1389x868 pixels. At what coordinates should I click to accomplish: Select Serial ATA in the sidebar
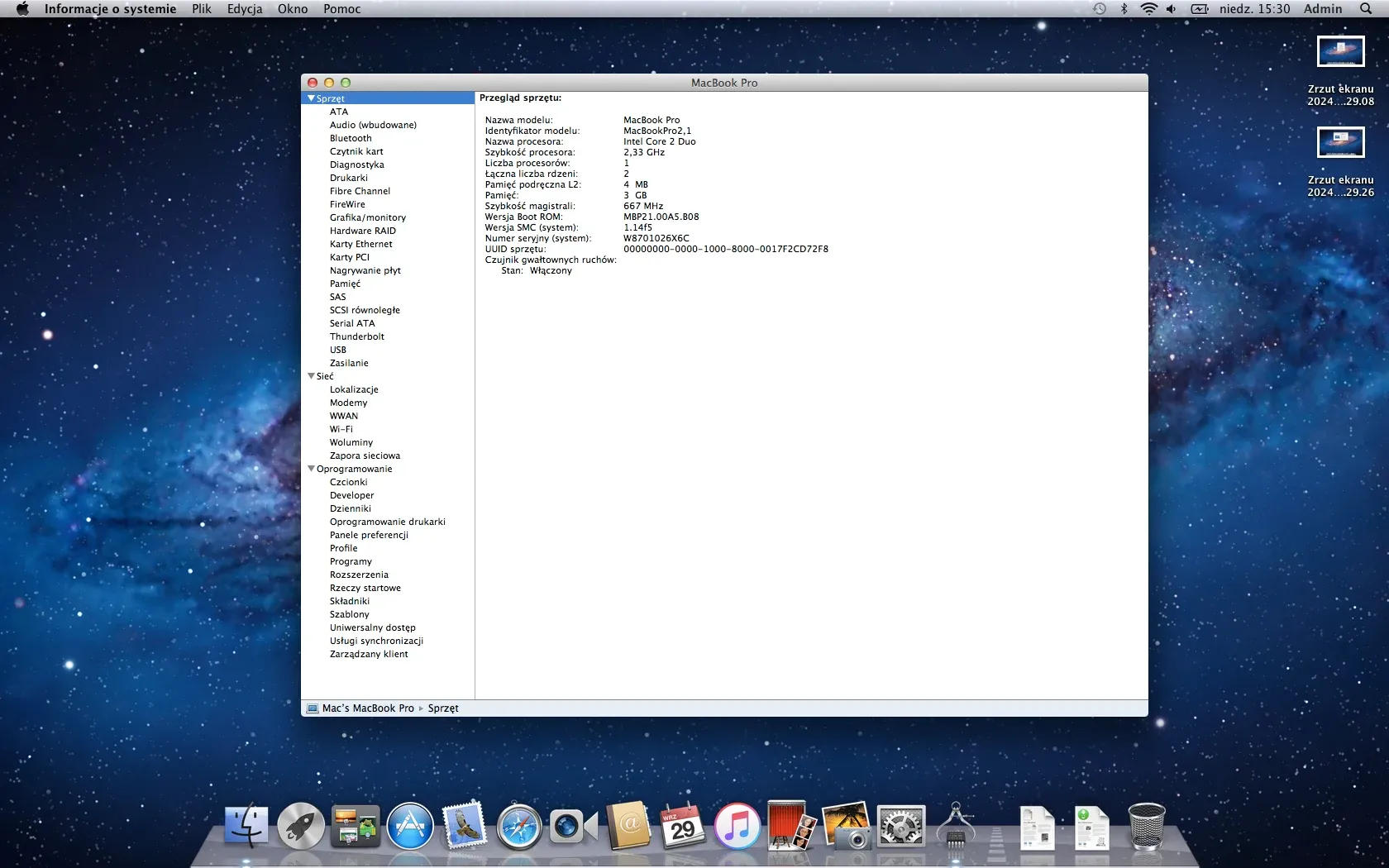click(x=352, y=323)
